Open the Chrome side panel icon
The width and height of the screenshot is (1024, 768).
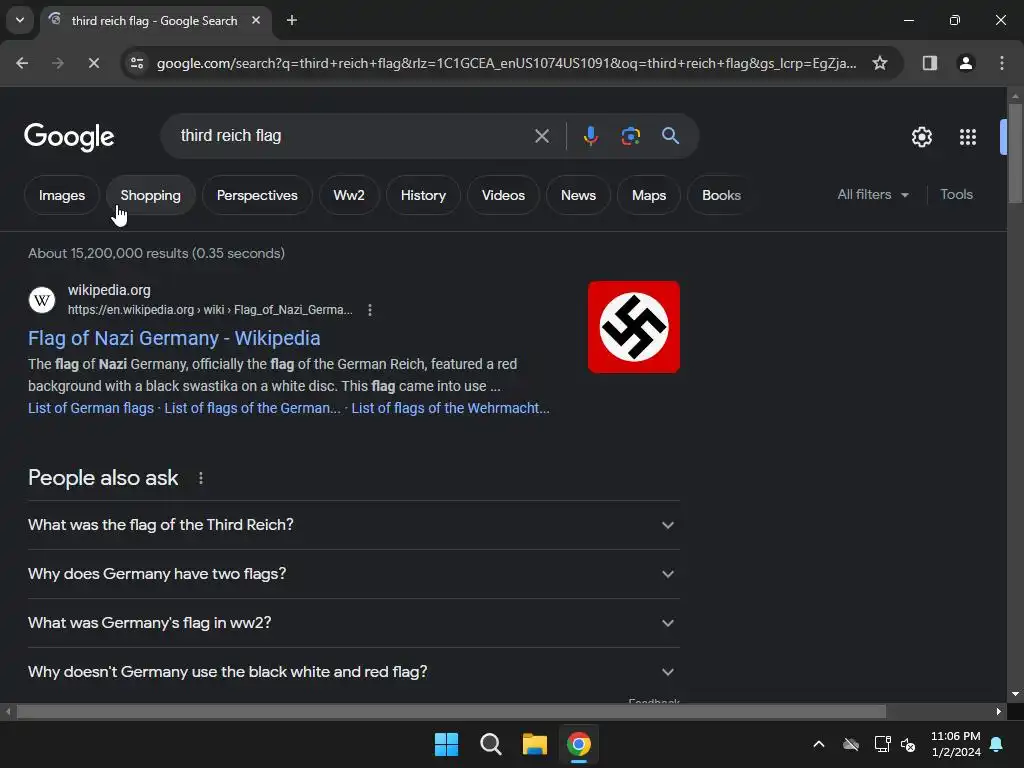pyautogui.click(x=930, y=63)
